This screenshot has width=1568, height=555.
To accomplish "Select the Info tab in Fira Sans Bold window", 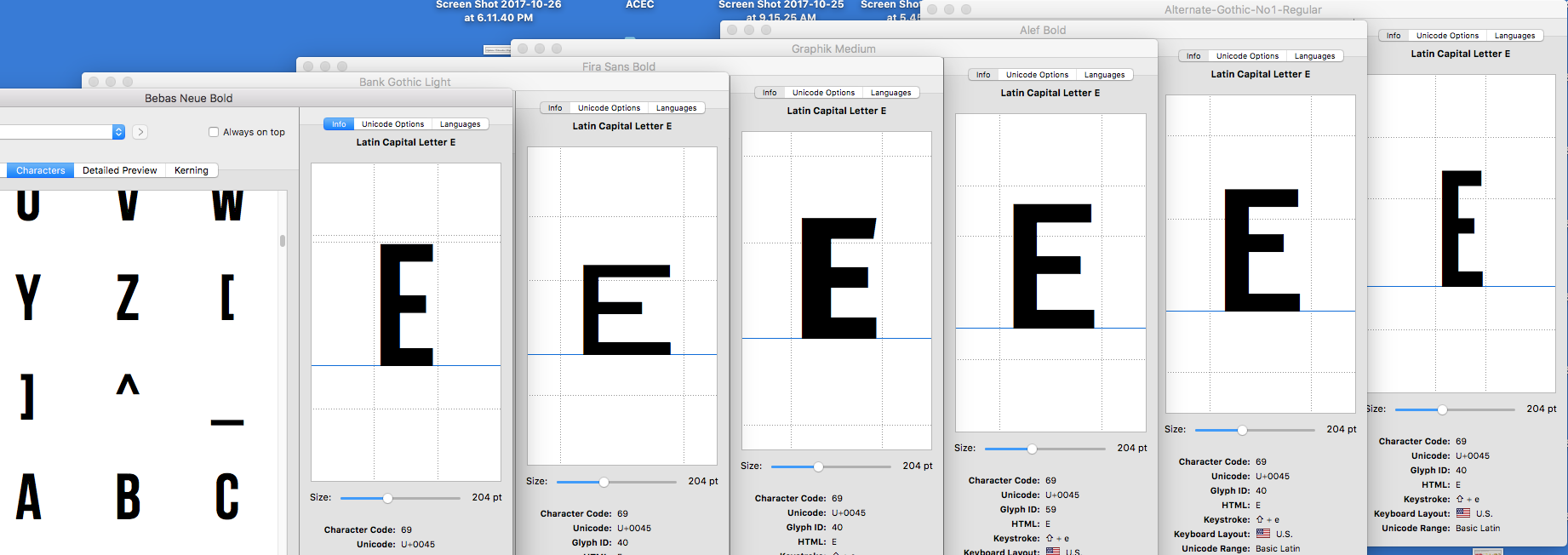I will click(x=770, y=93).
